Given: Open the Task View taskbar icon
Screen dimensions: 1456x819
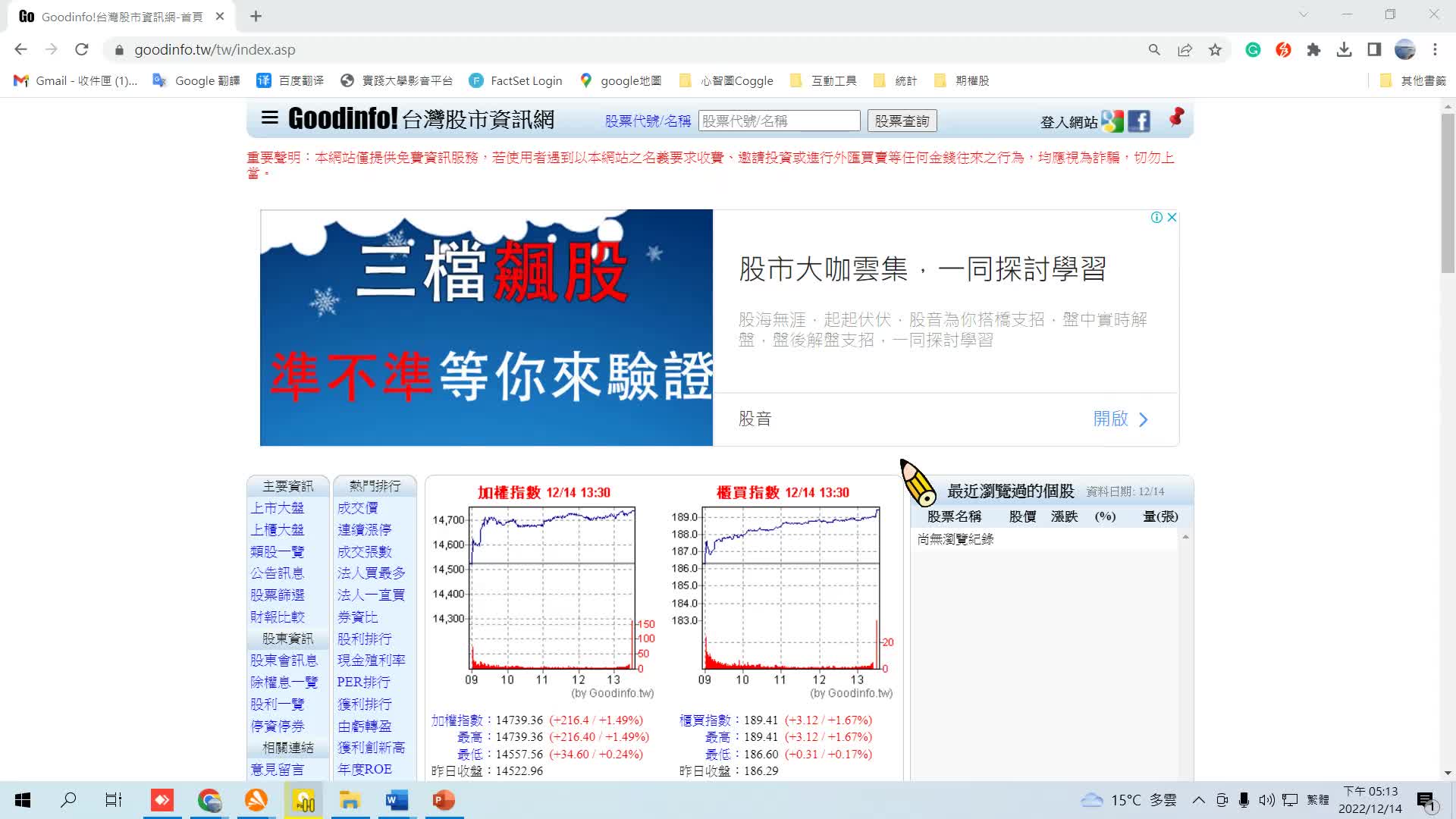Looking at the screenshot, I should pos(114,800).
